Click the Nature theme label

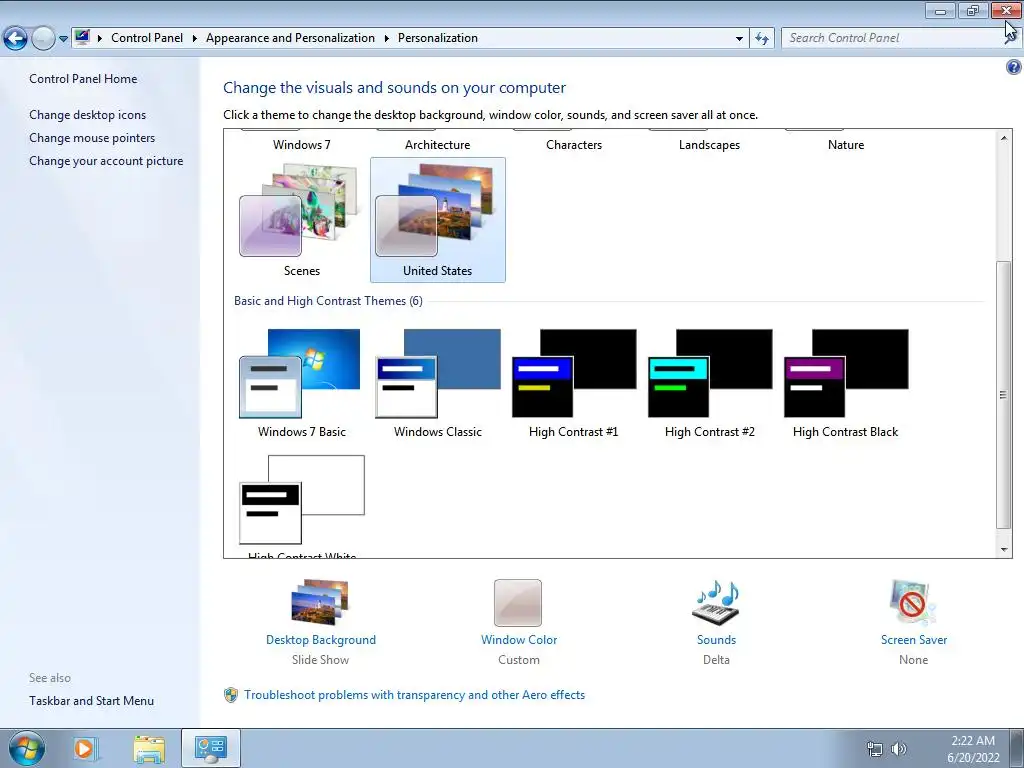point(846,145)
